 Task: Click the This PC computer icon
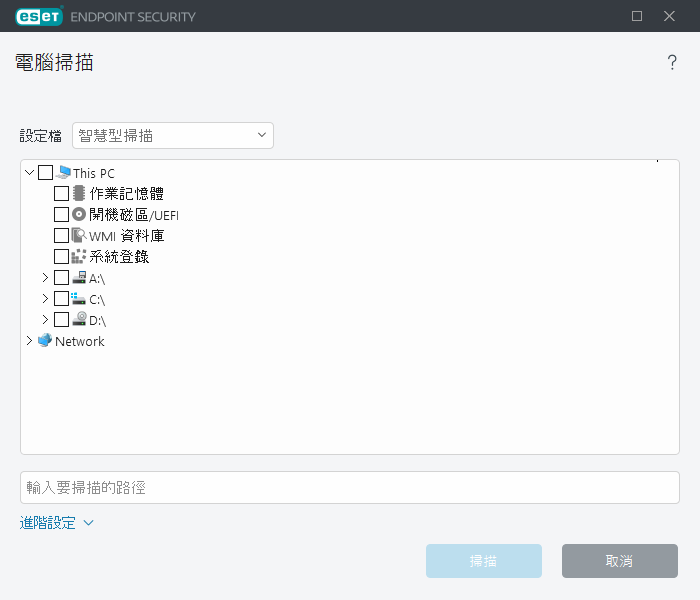pos(64,173)
